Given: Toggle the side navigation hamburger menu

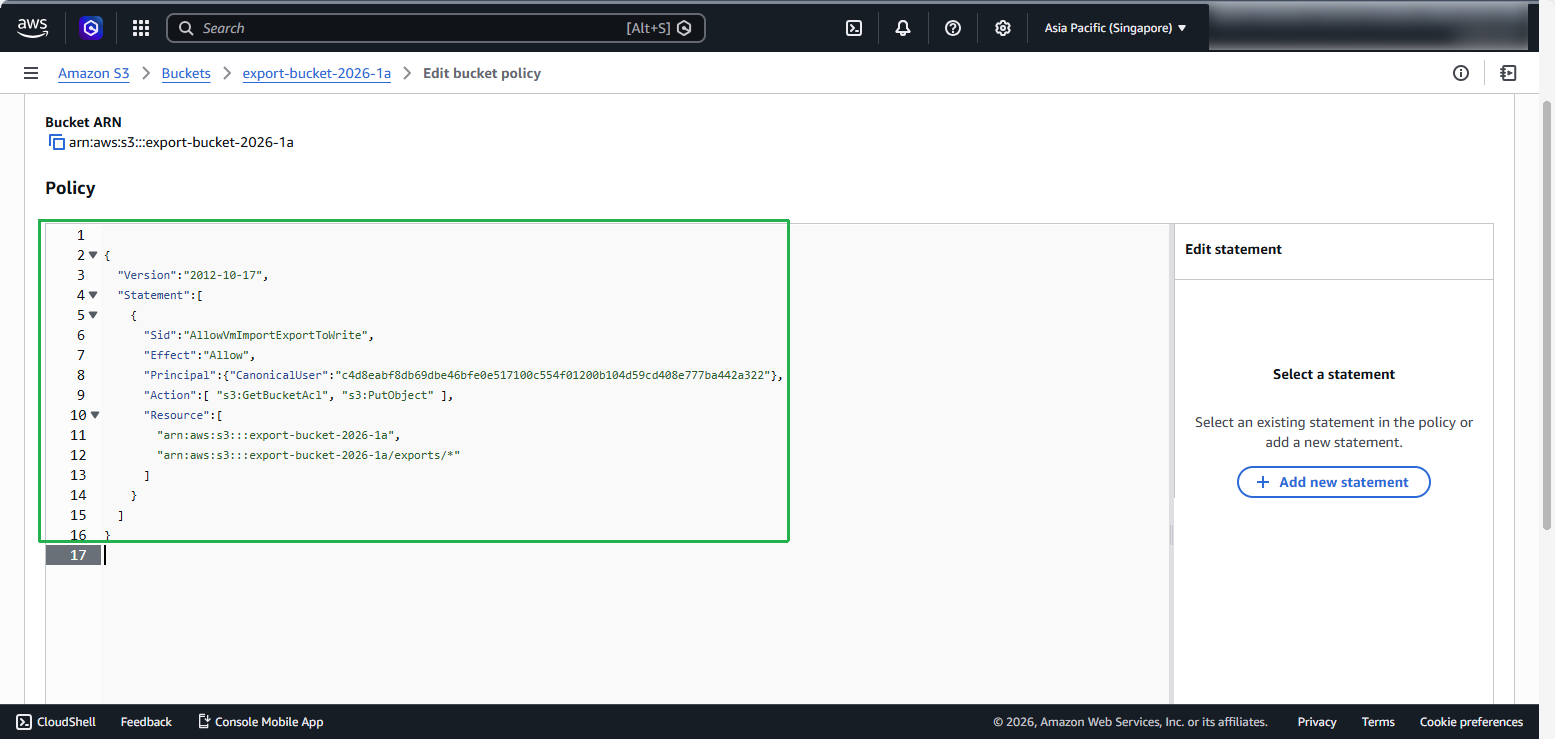Looking at the screenshot, I should (x=31, y=73).
